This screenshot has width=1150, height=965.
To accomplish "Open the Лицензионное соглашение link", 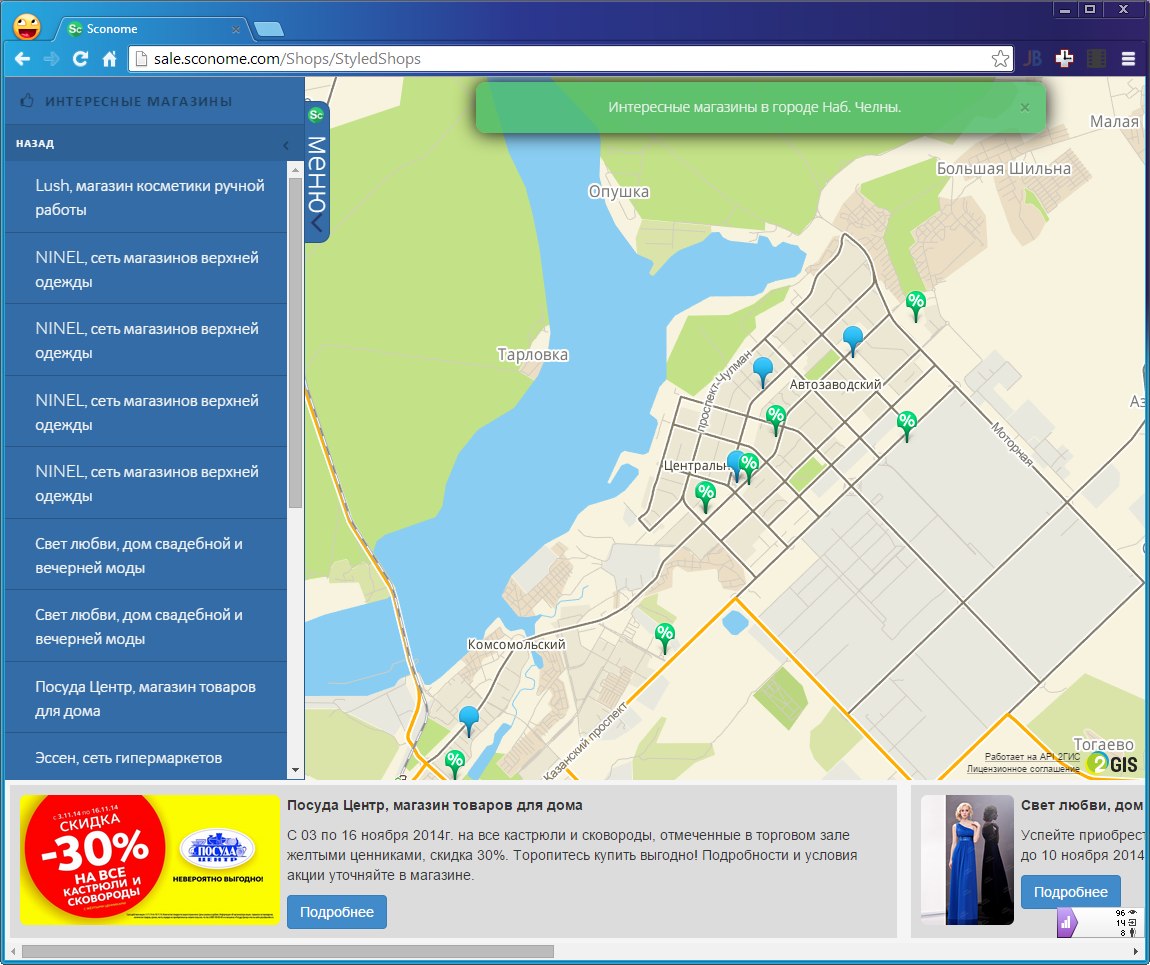I will [1023, 768].
